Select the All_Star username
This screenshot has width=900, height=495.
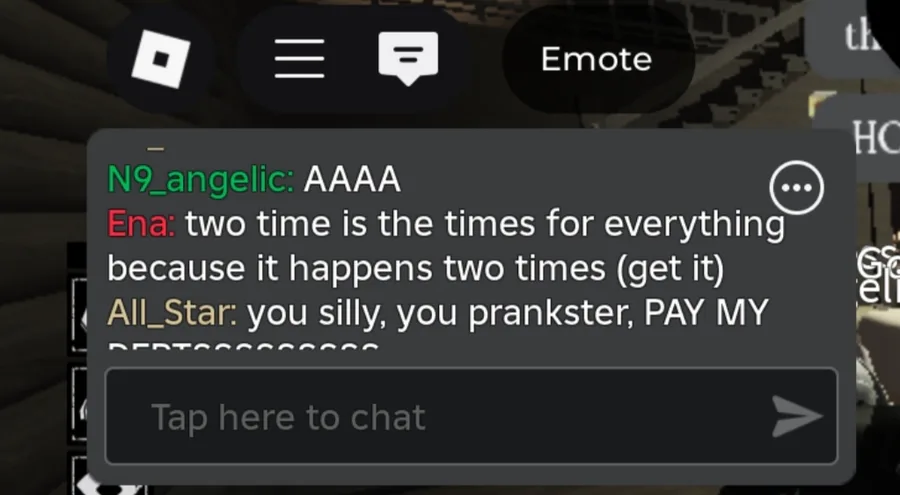172,314
